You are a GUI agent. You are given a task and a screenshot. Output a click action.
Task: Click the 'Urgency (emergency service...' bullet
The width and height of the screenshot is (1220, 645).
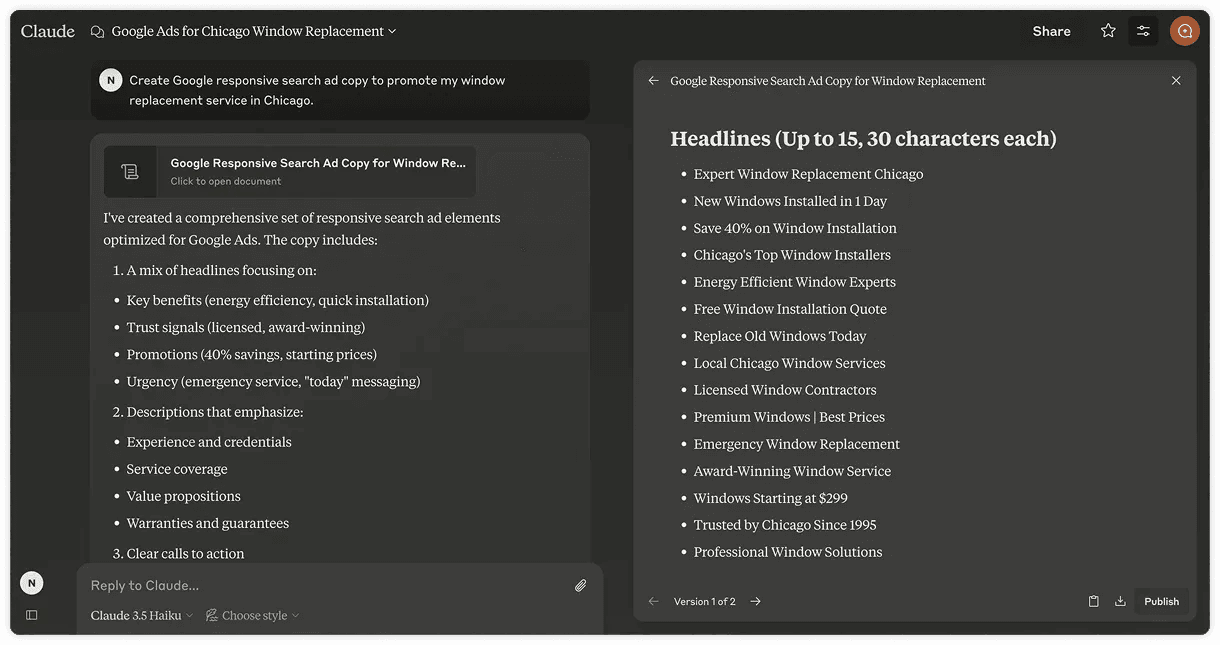coord(273,381)
